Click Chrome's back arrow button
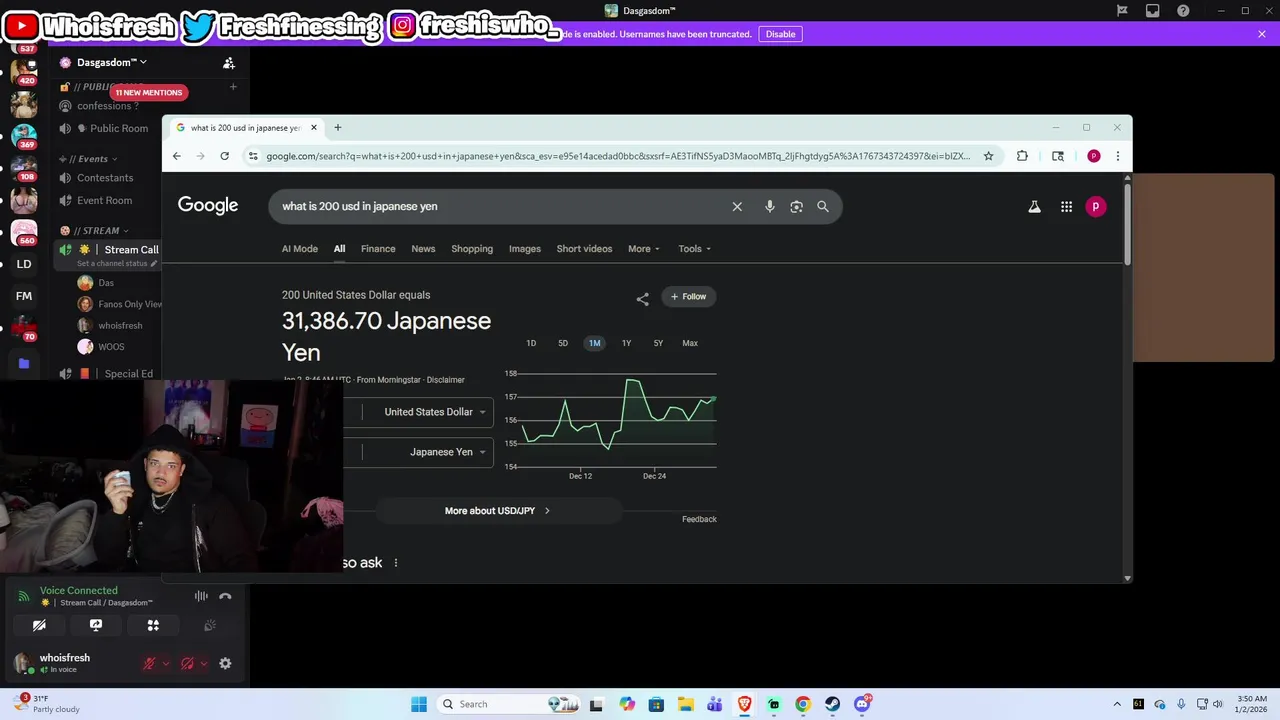 (177, 156)
